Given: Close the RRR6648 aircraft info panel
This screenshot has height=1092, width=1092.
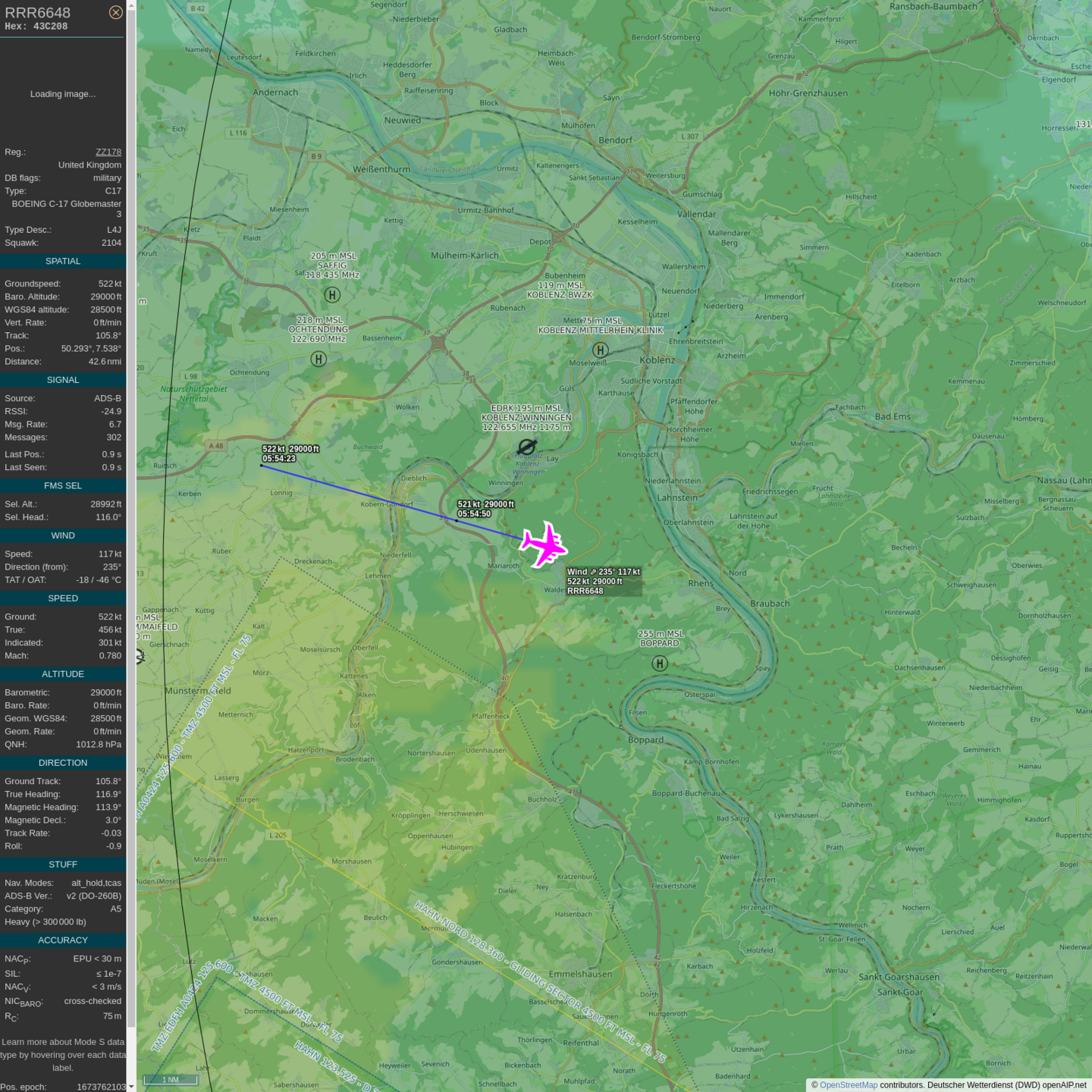Looking at the screenshot, I should click(x=115, y=12).
